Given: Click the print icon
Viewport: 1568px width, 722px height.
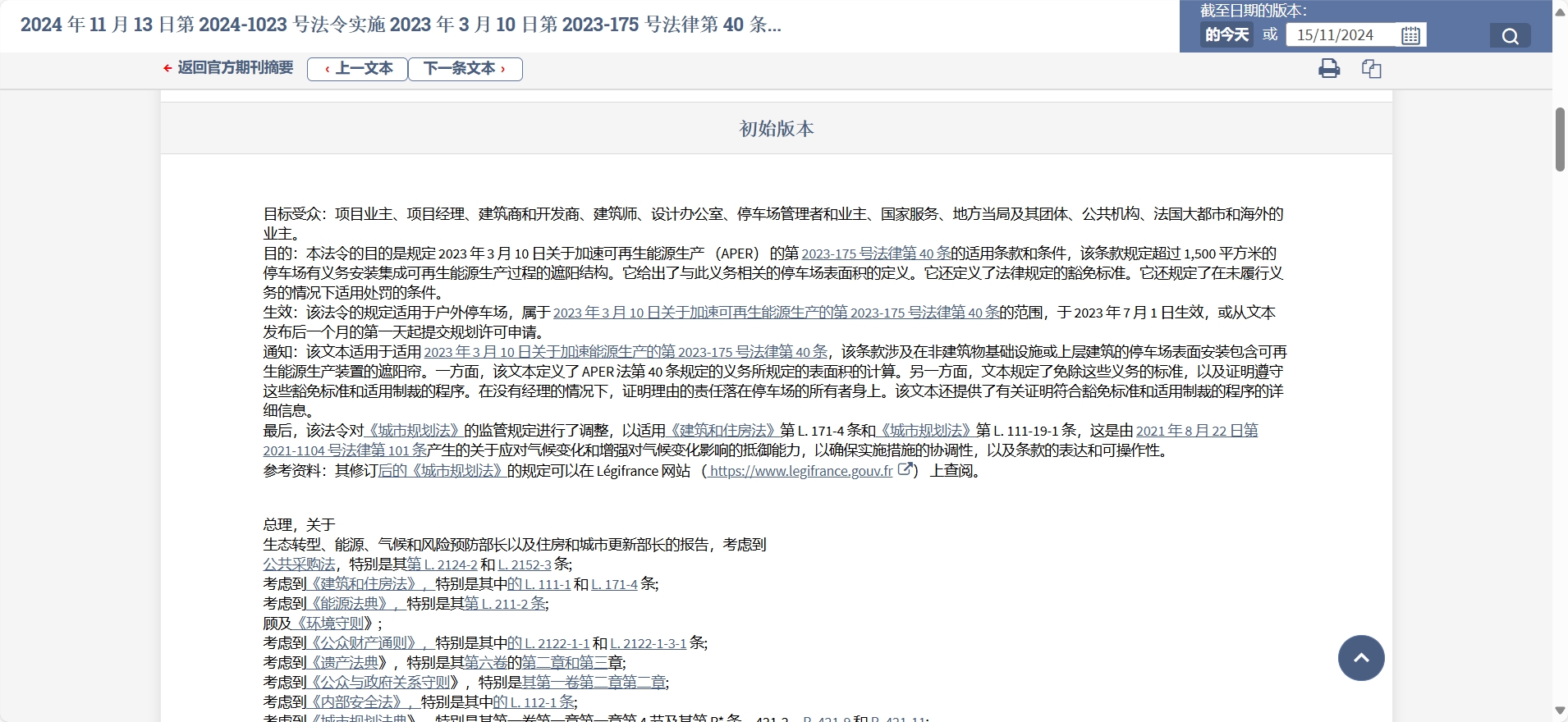Looking at the screenshot, I should point(1329,68).
